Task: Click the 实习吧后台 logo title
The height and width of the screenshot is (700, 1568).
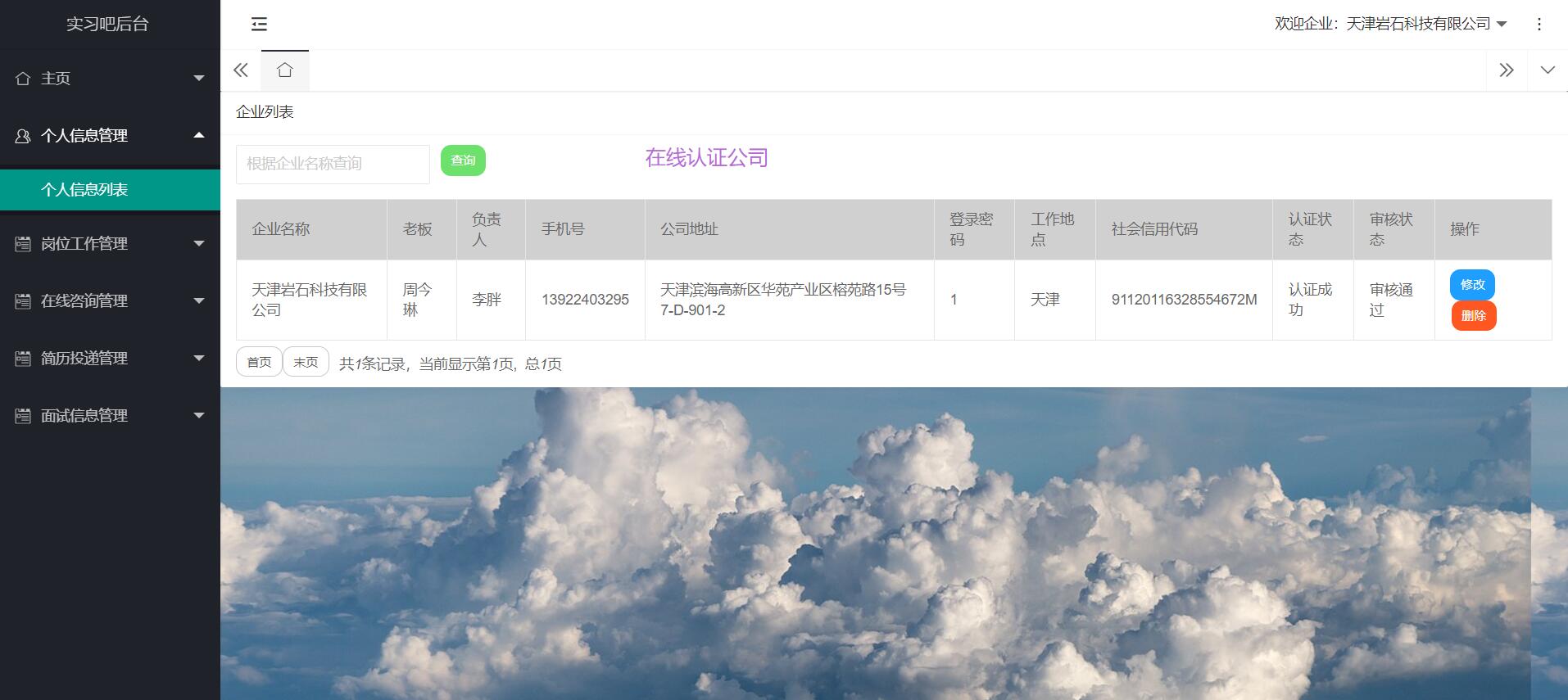Action: [x=107, y=25]
